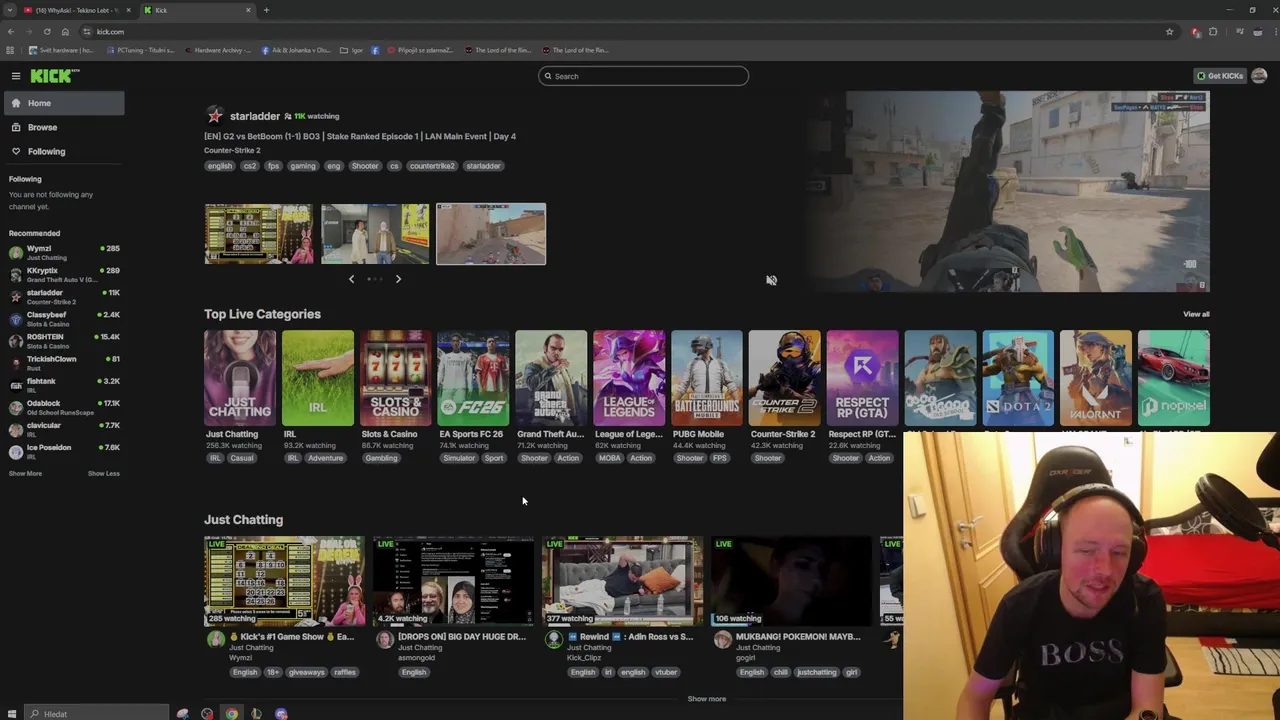Open Respect RP (GTA) category card

[x=863, y=378]
